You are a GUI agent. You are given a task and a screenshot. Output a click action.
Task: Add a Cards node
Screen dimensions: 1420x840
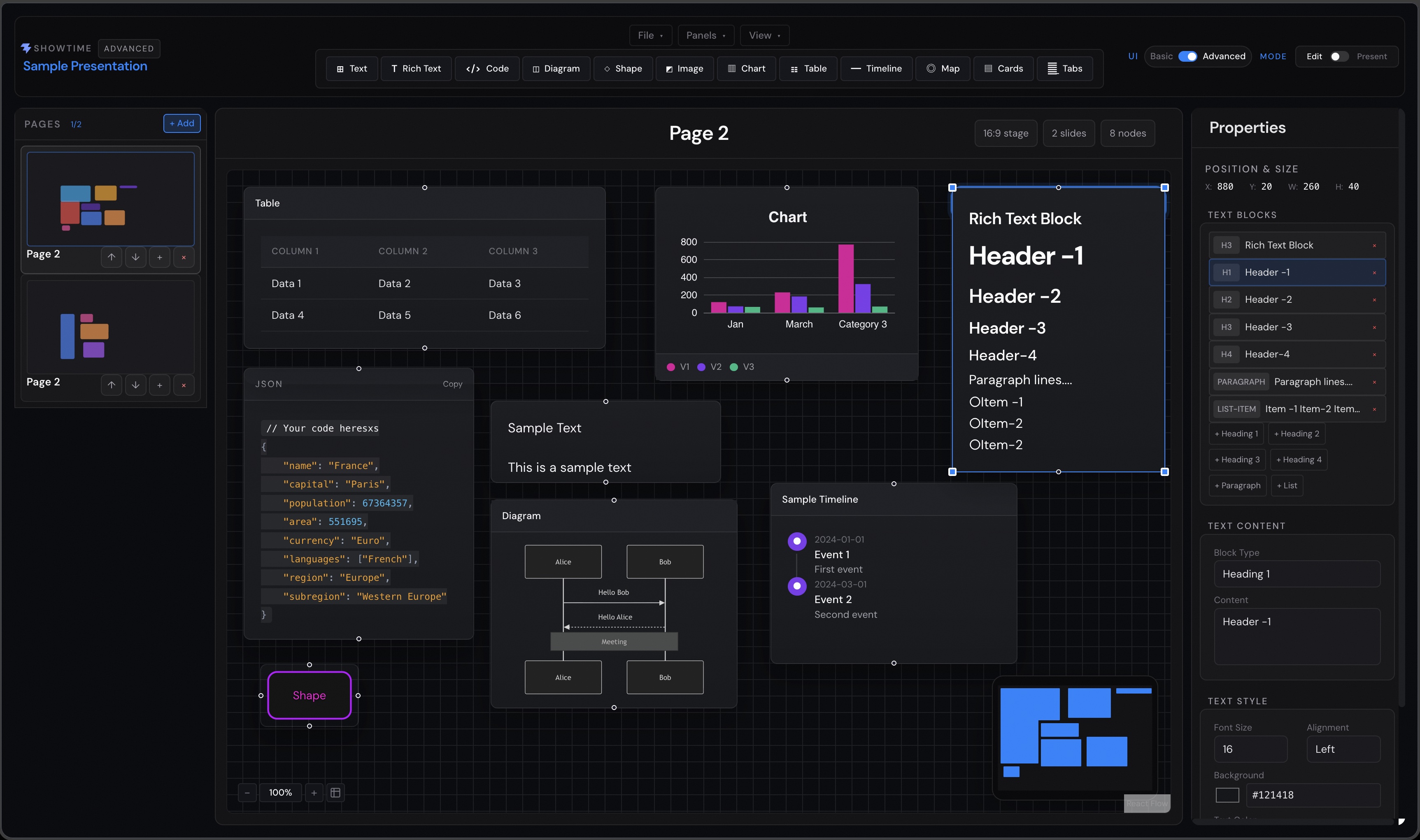1003,68
